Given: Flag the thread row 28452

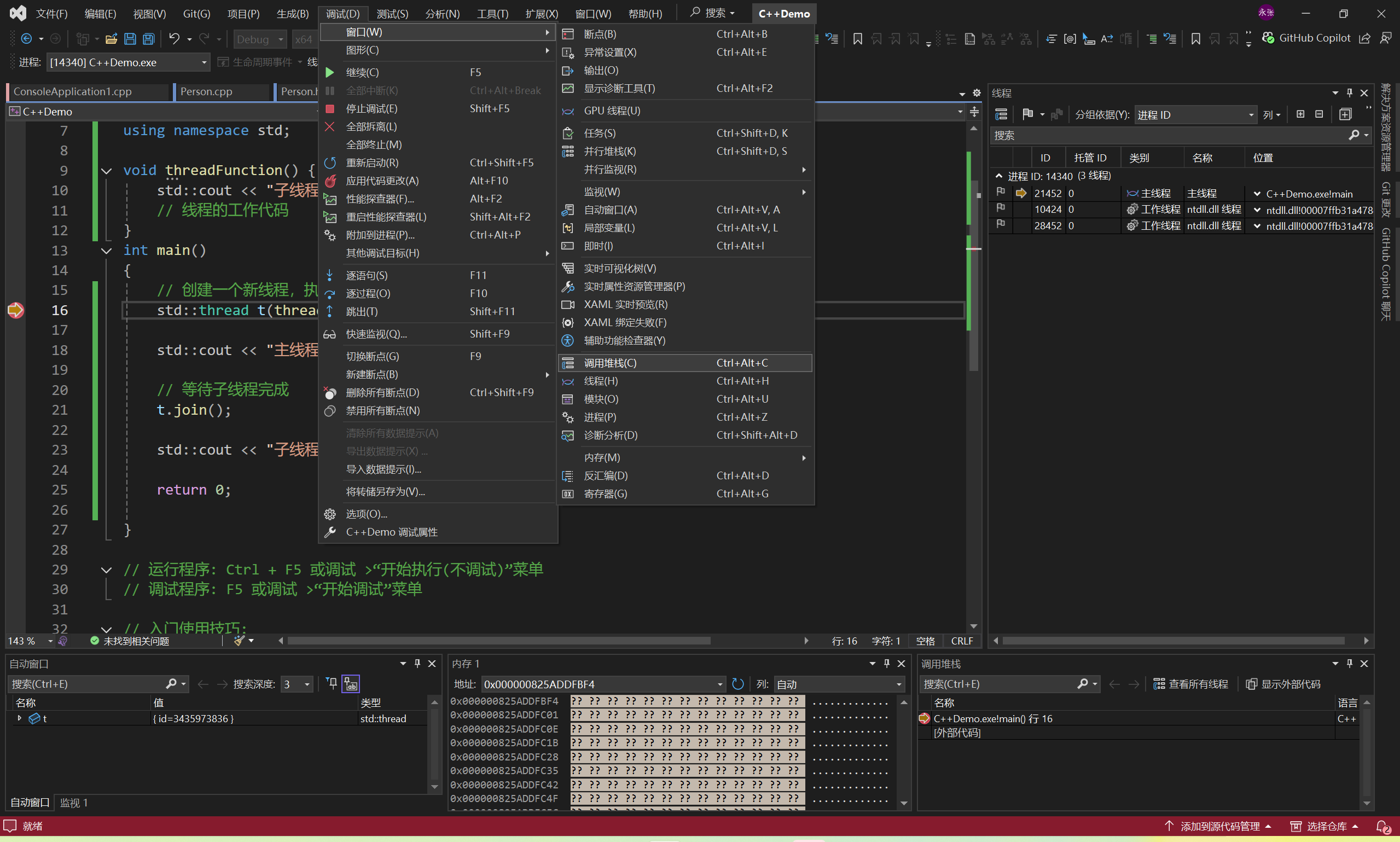Looking at the screenshot, I should pos(1001,225).
